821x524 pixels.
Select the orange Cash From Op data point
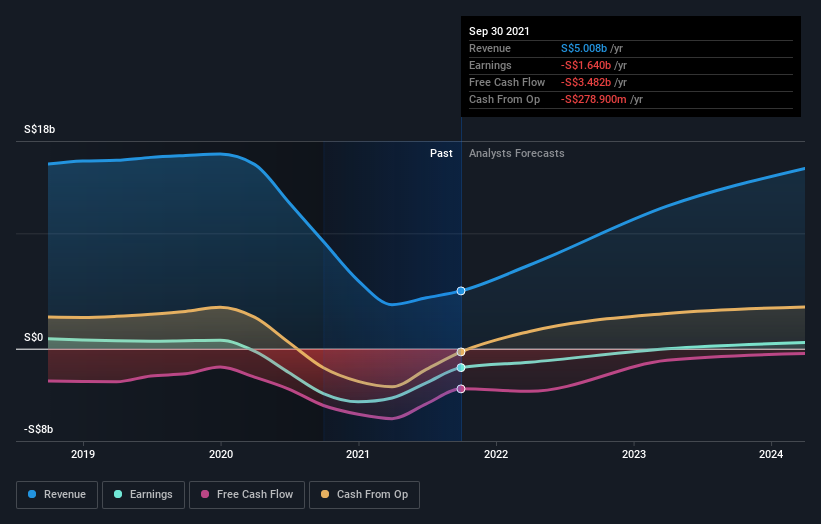461,352
